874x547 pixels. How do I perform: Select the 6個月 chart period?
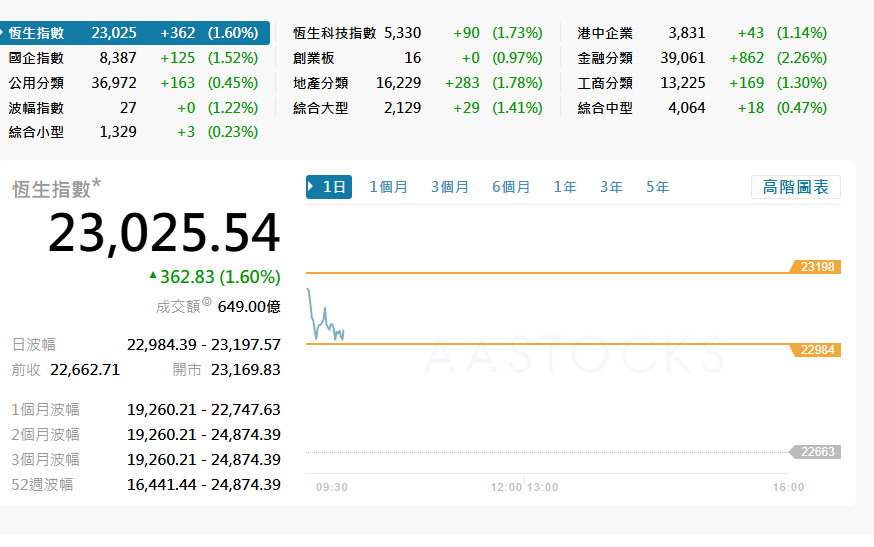pyautogui.click(x=511, y=187)
